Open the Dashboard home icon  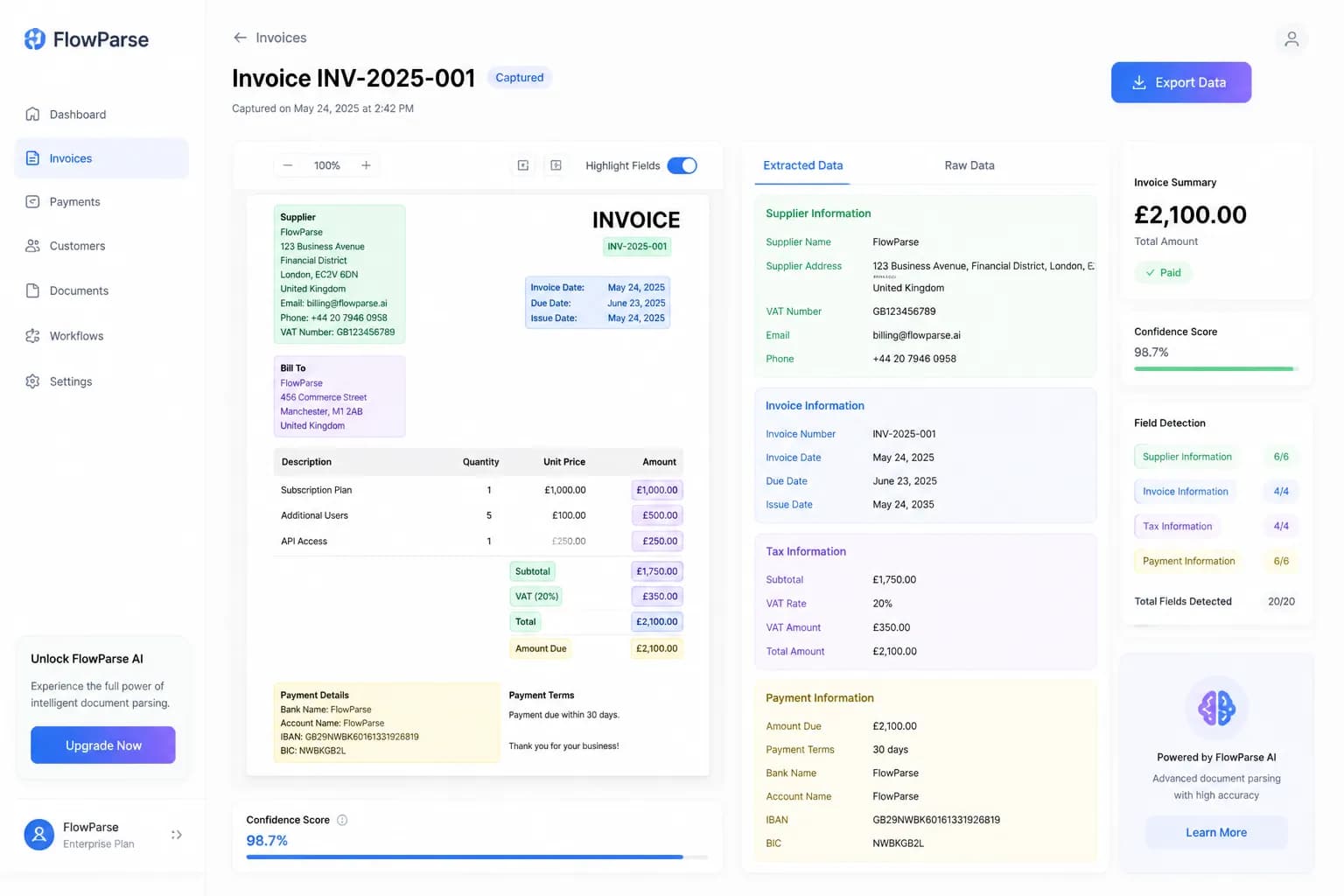[x=32, y=114]
